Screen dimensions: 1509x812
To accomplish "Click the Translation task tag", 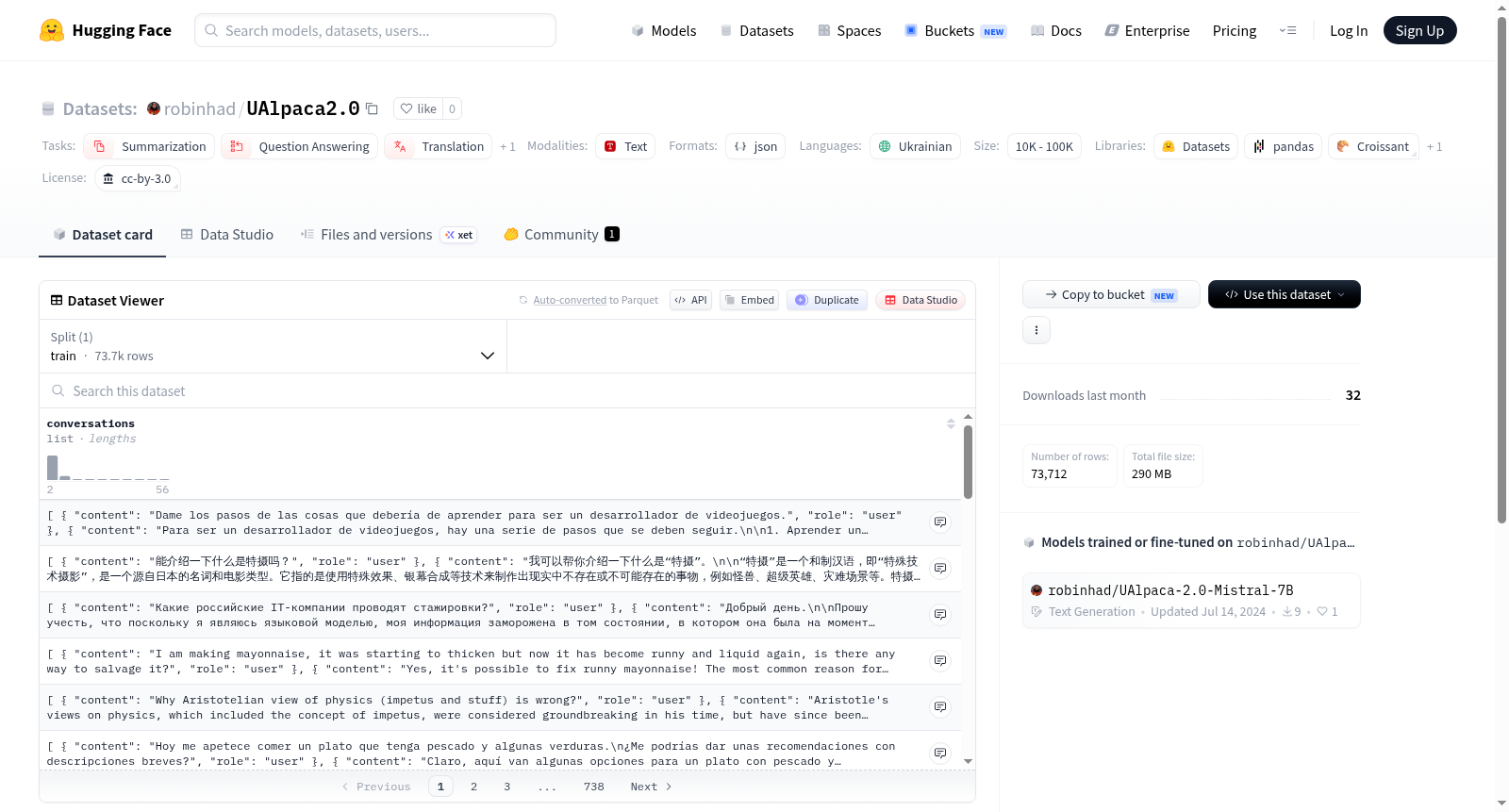I will tap(439, 146).
